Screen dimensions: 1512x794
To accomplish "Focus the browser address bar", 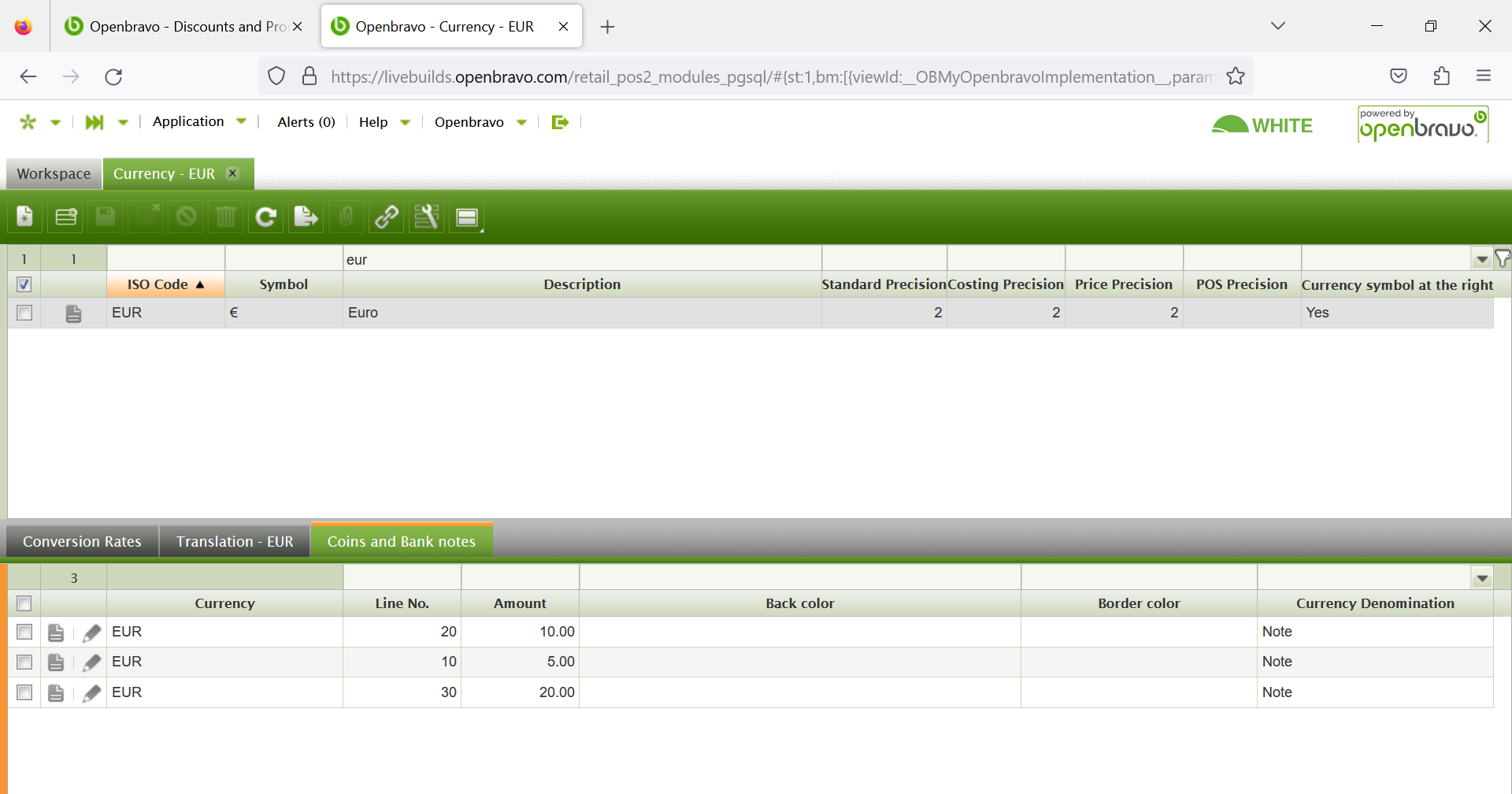I will click(772, 76).
